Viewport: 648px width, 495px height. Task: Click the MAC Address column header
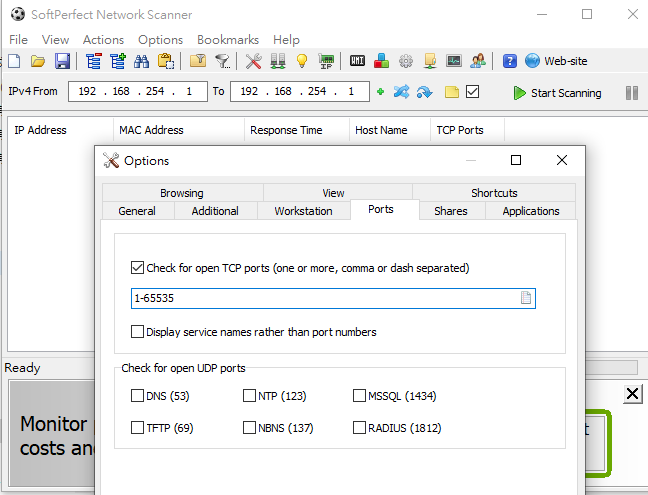click(x=179, y=130)
